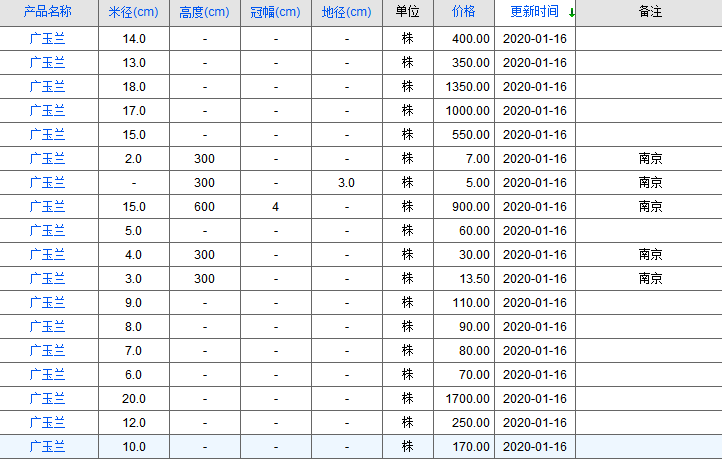722x459 pixels.
Task: Open 广玉兰 in the row priced 60.00
Action: (x=47, y=231)
